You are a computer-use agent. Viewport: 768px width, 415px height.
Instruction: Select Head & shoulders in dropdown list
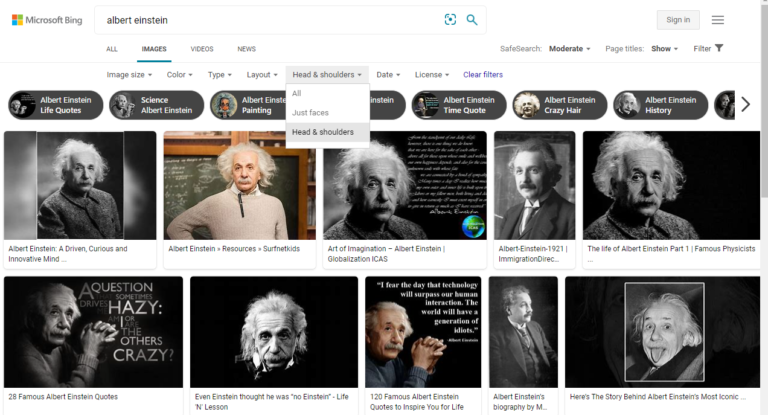[x=323, y=131]
